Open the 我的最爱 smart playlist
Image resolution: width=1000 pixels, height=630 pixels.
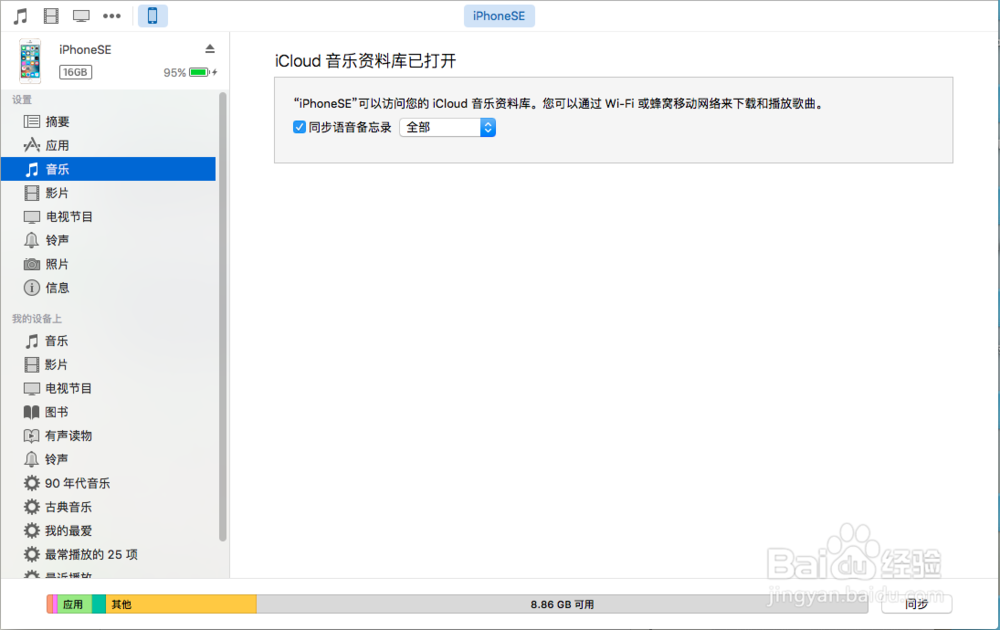tap(108, 531)
